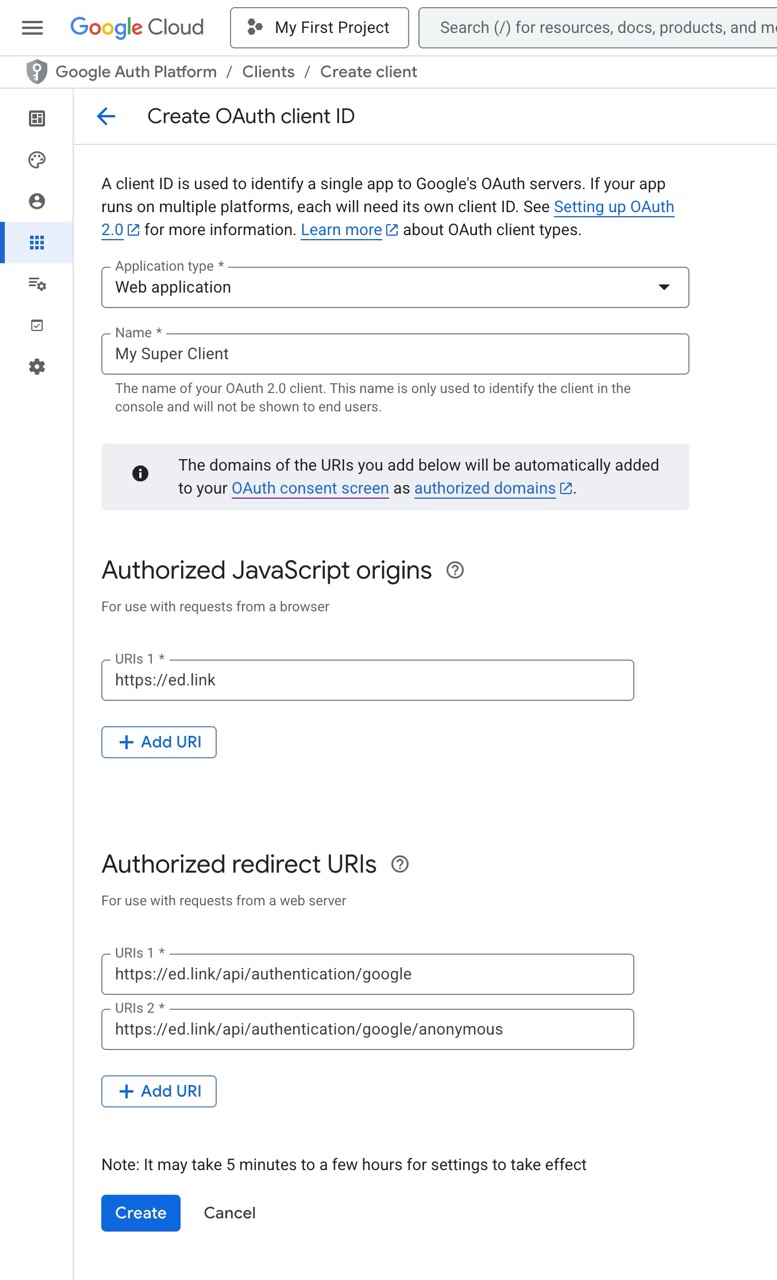Viewport: 777px width, 1280px height.
Task: Go back using the left arrow
Action: pos(106,117)
